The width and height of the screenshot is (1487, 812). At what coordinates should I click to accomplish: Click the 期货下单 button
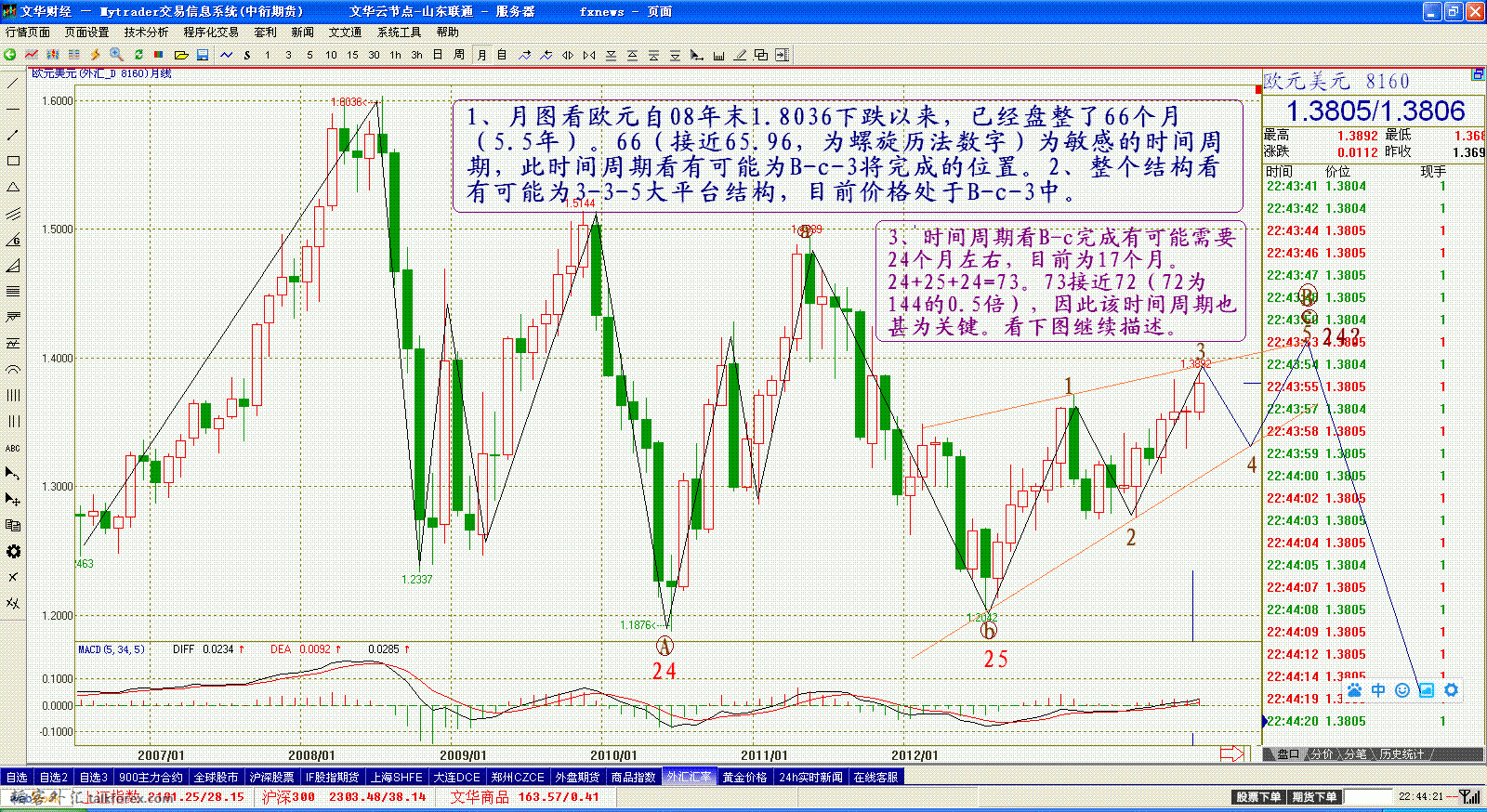(x=1314, y=797)
